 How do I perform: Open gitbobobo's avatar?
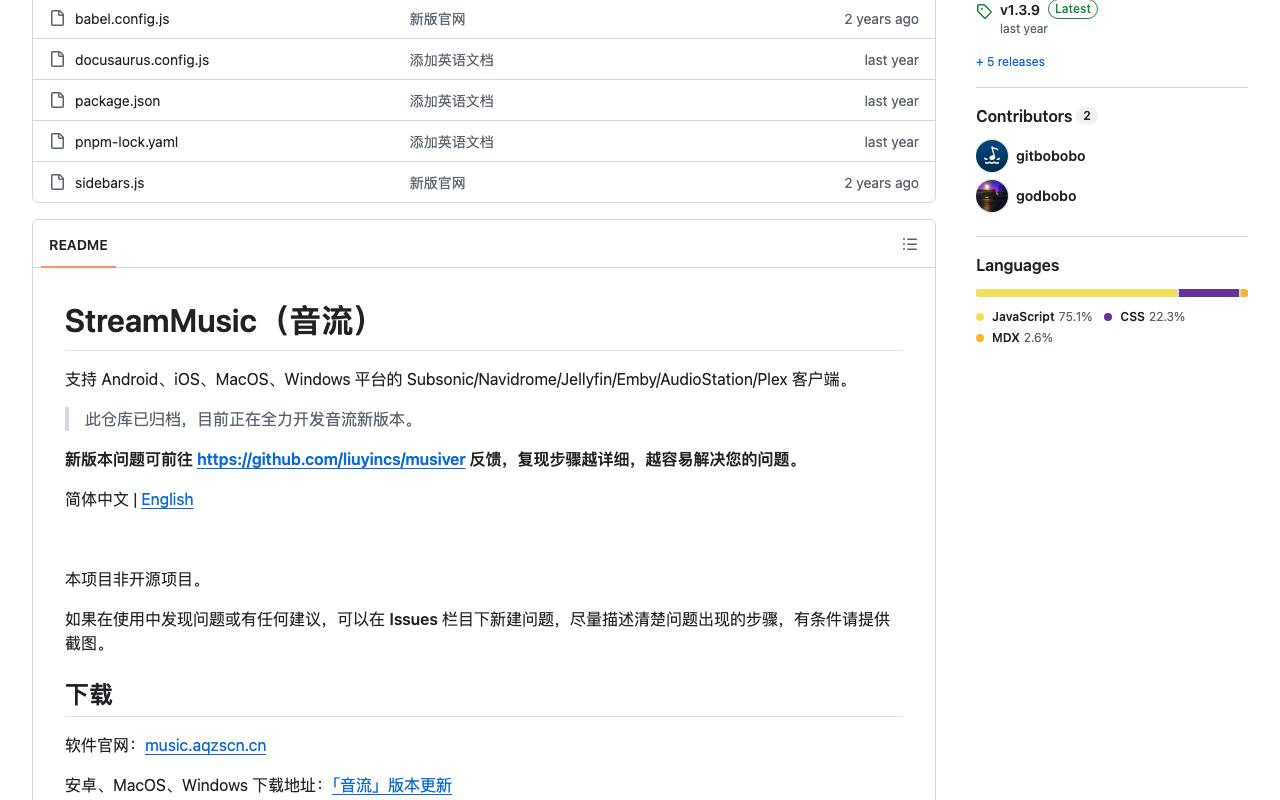[x=992, y=156]
